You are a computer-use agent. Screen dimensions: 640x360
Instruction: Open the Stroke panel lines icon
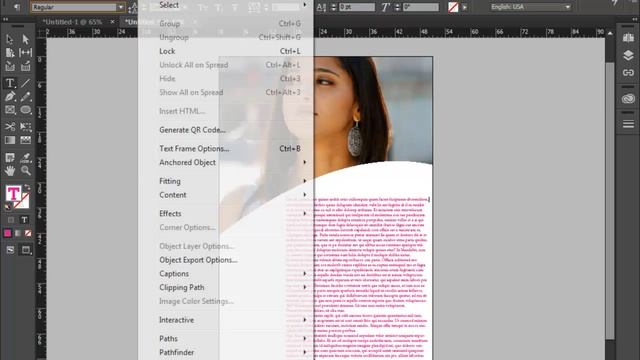(x=628, y=124)
